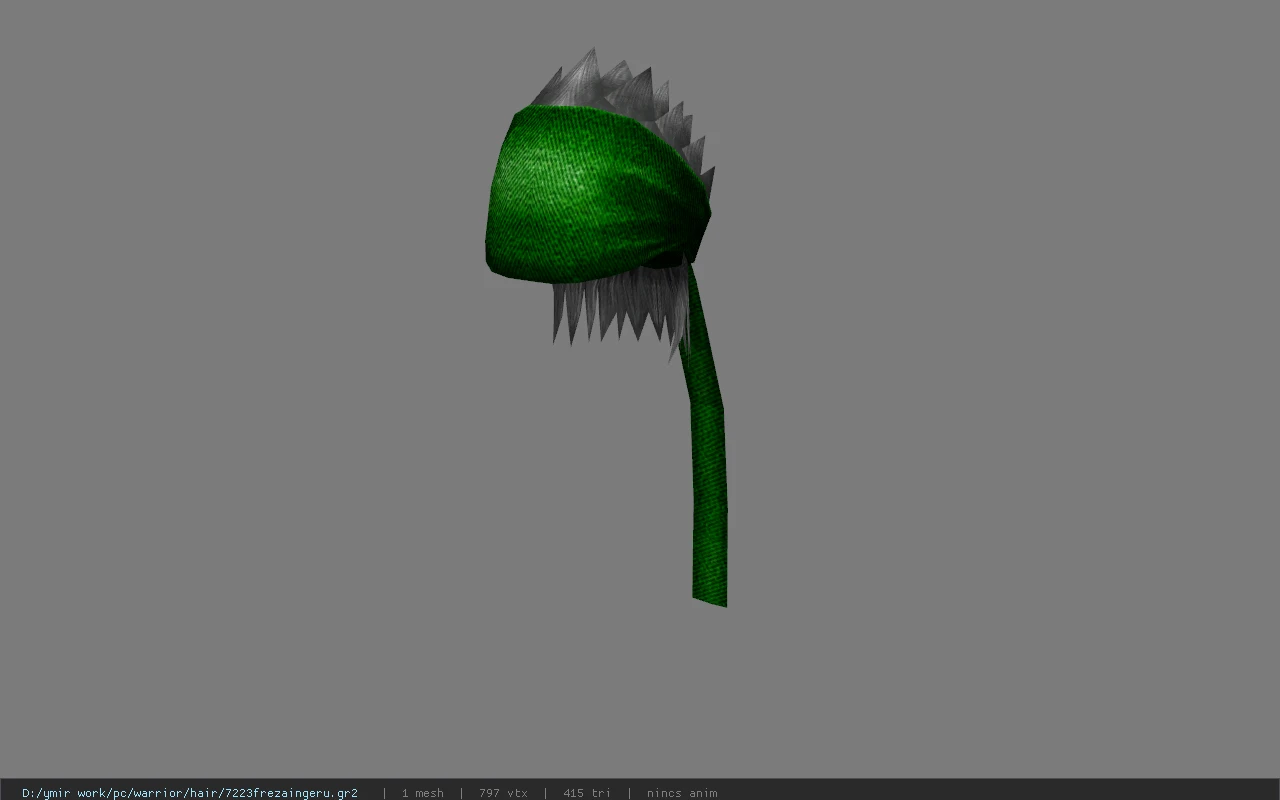
Task: Click the '415 tri' triangle count
Action: click(587, 793)
